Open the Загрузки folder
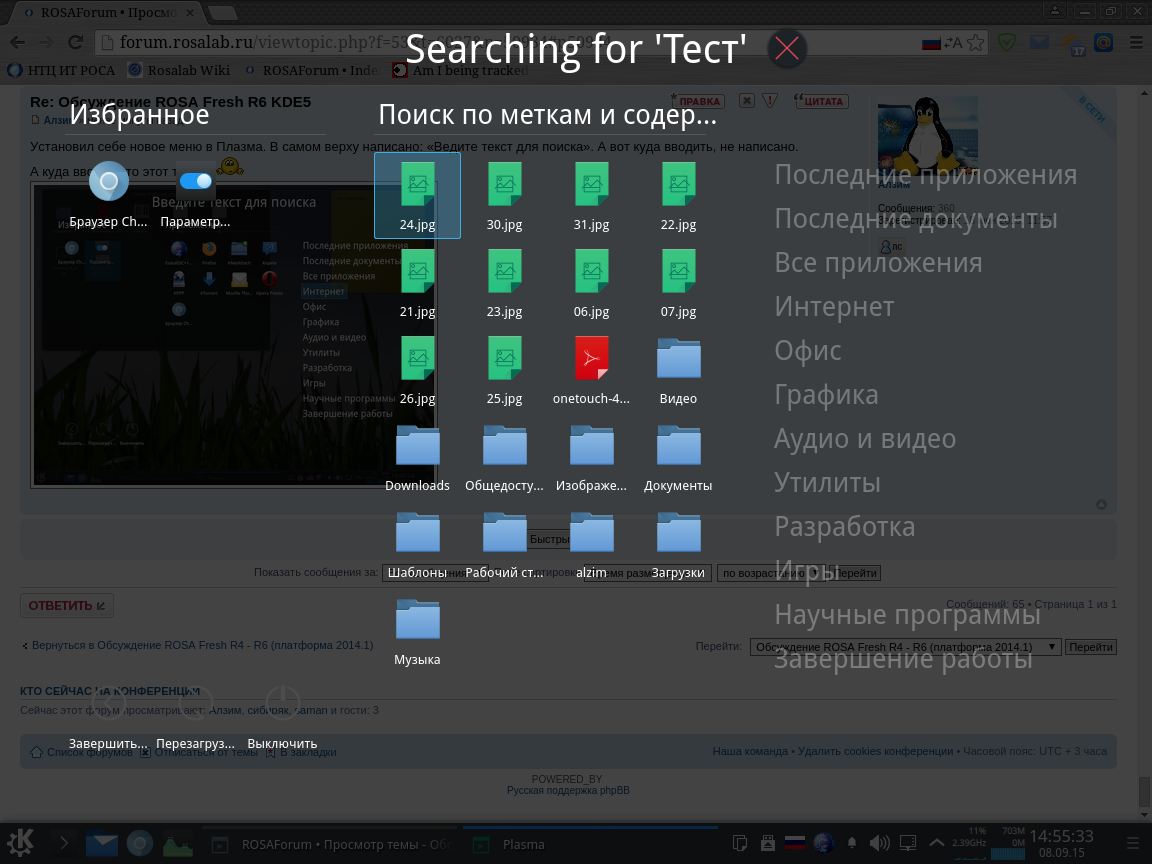The image size is (1152, 864). pos(678,544)
